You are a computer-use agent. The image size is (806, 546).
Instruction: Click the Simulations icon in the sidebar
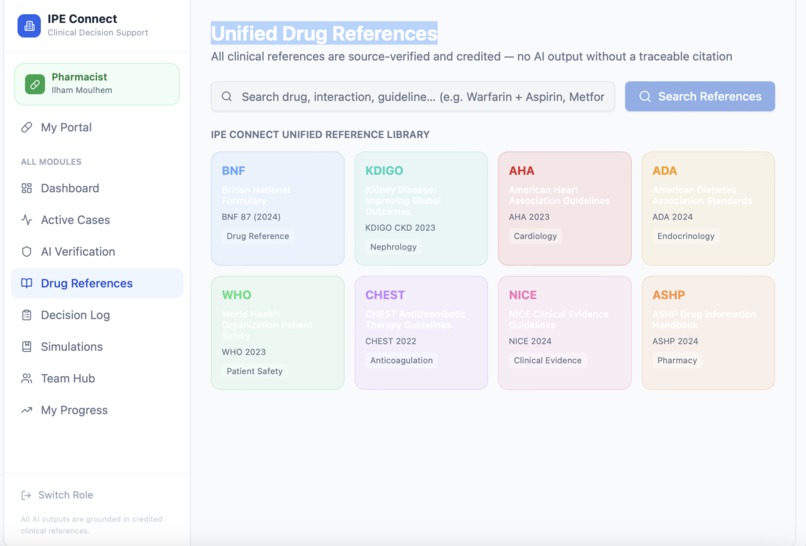26,347
